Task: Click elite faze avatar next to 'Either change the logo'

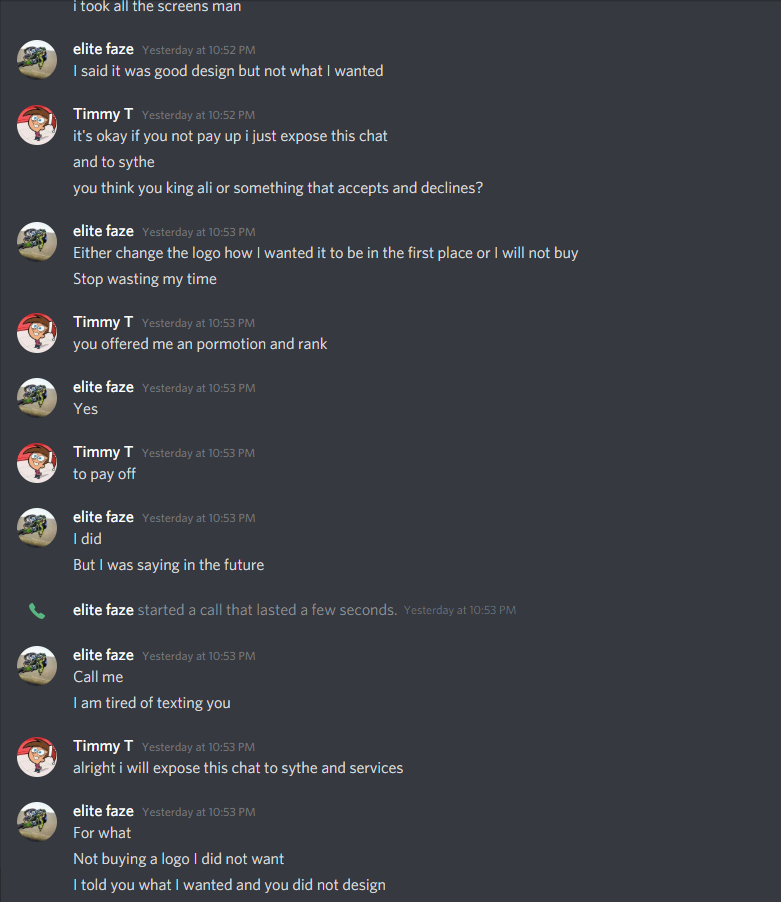Action: (37, 242)
